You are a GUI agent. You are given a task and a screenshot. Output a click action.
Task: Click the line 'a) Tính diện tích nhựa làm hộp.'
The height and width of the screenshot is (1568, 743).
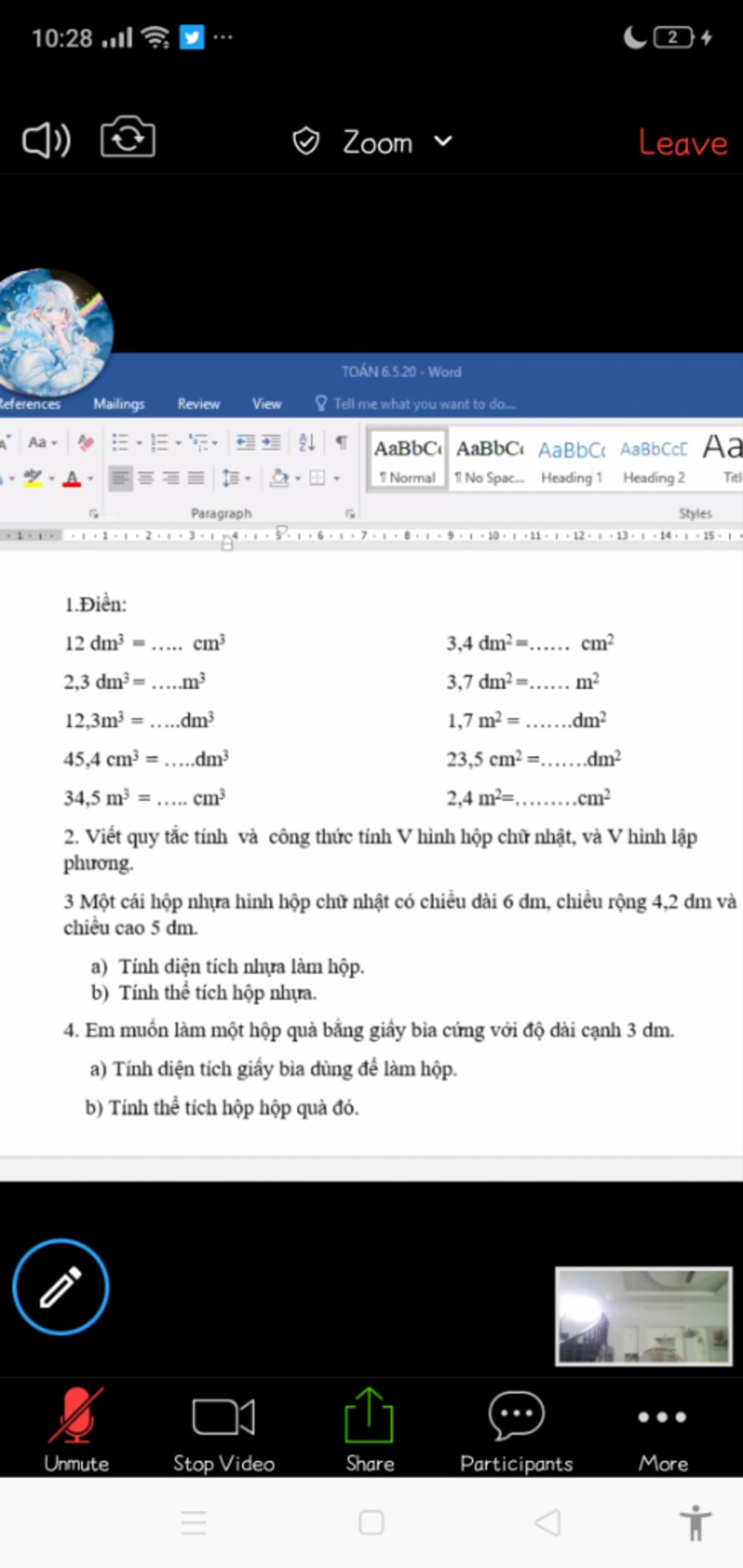(227, 967)
